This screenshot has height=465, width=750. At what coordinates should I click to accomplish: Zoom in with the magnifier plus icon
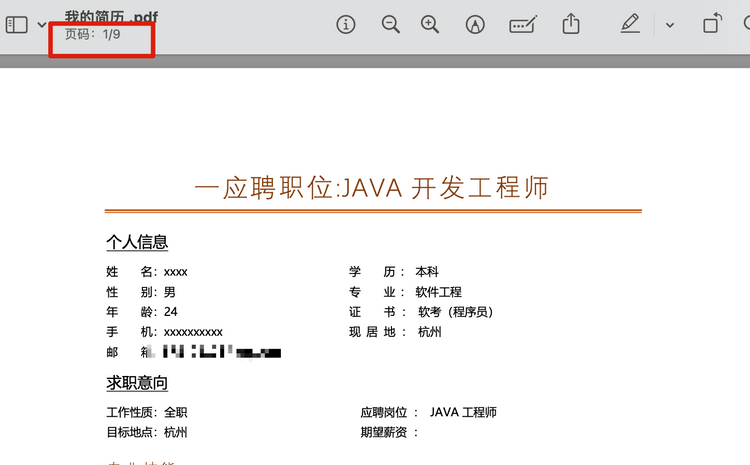[x=430, y=24]
